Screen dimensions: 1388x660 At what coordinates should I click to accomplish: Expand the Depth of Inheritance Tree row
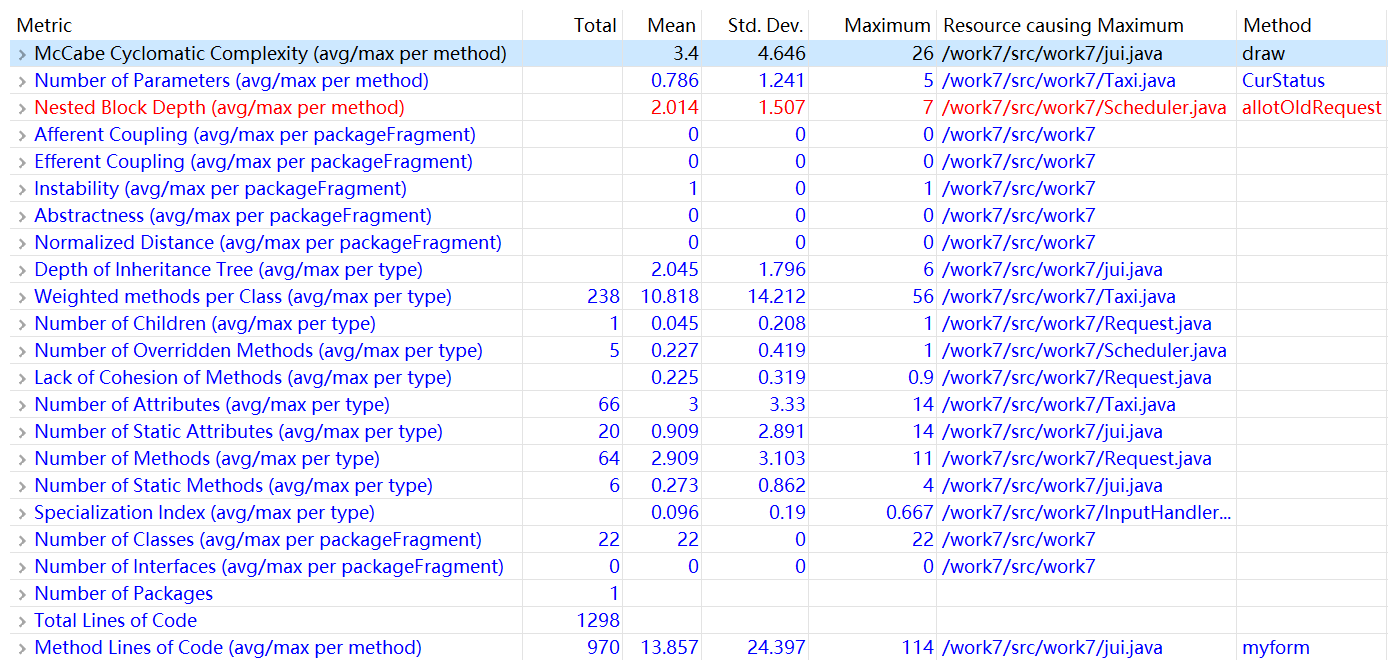point(22,270)
